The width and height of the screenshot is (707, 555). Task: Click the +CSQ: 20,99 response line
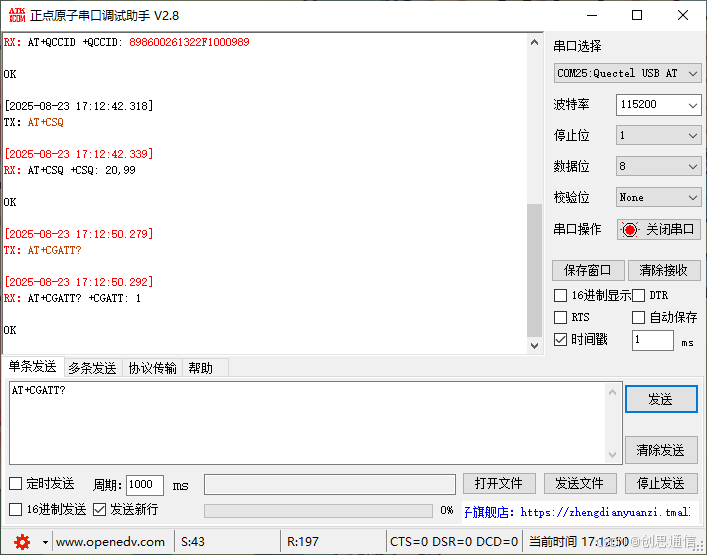click(103, 170)
